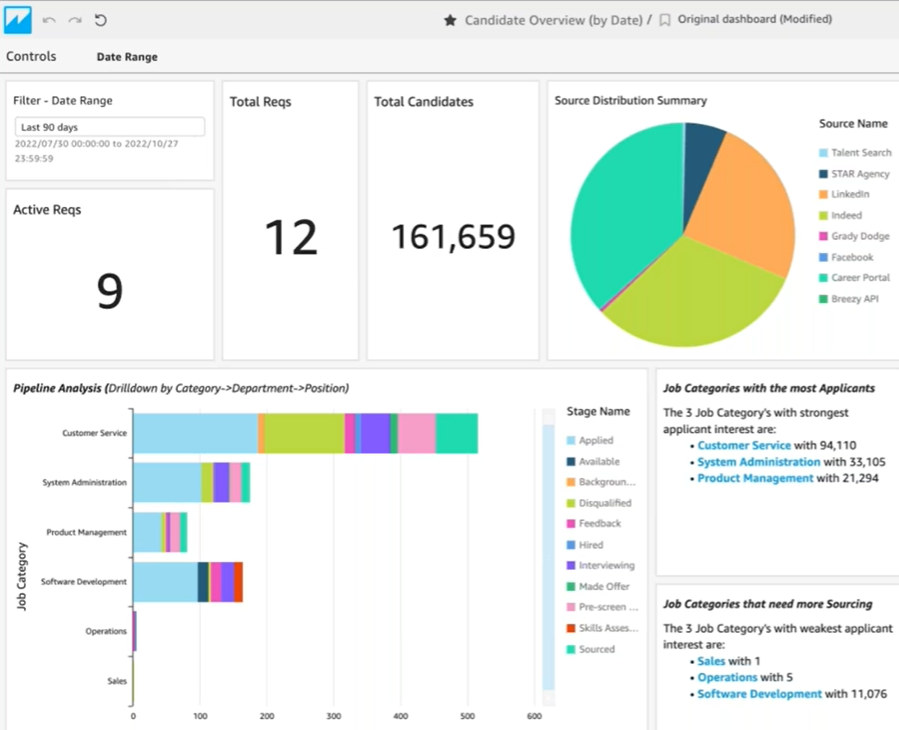Click the Active Reqs value 9
This screenshot has height=730, width=899.
pyautogui.click(x=110, y=291)
